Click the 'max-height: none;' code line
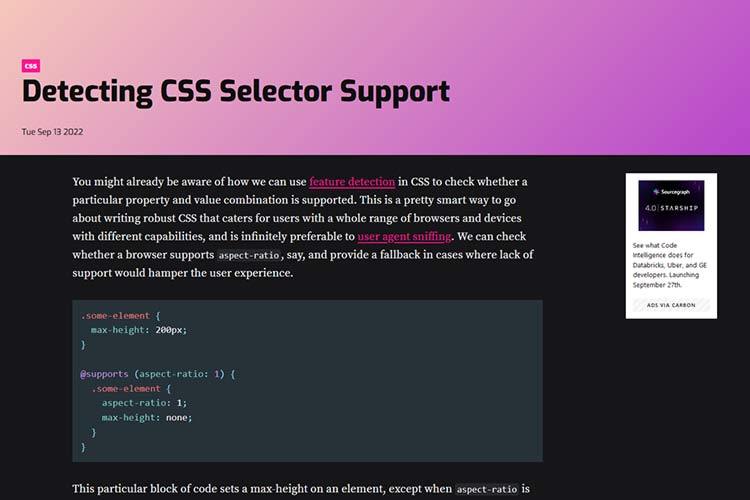The image size is (750, 500). [146, 417]
